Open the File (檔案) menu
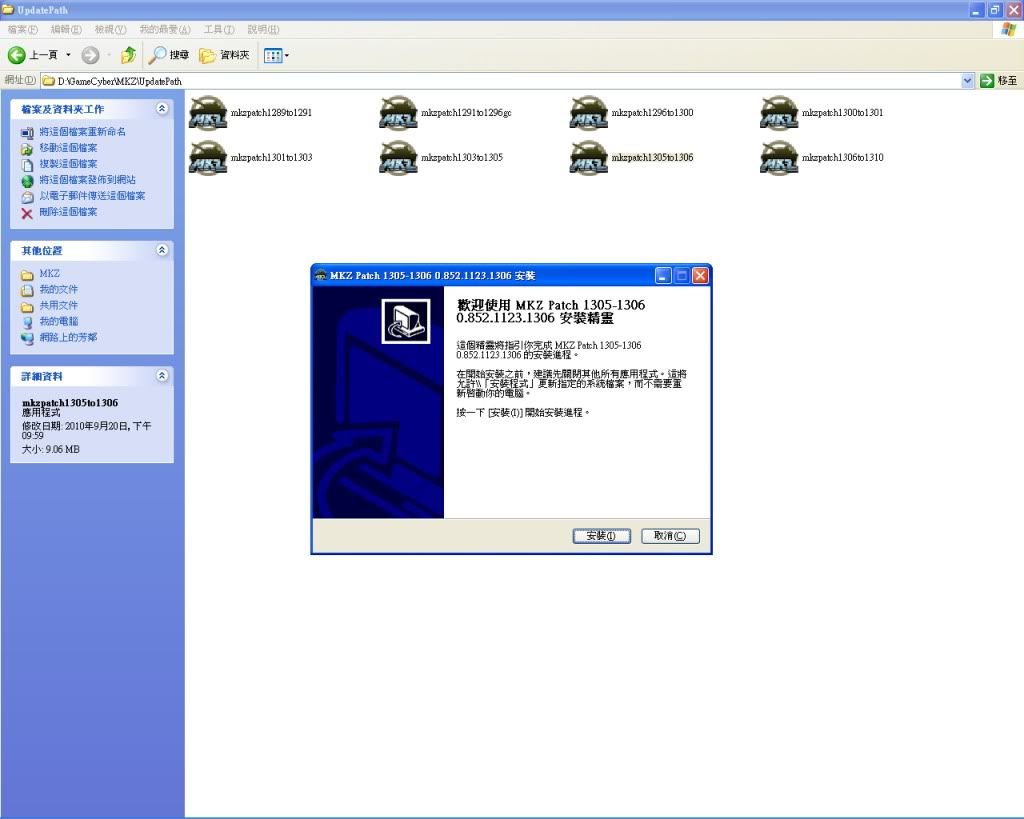 tap(23, 29)
